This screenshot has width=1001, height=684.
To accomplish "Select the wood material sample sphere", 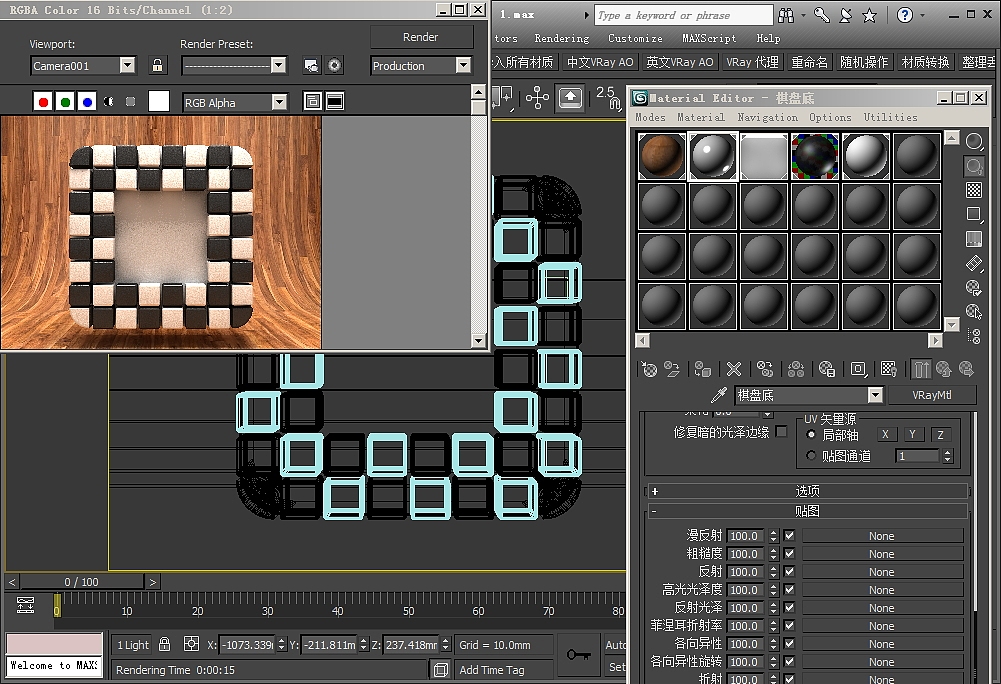I will pyautogui.click(x=661, y=156).
